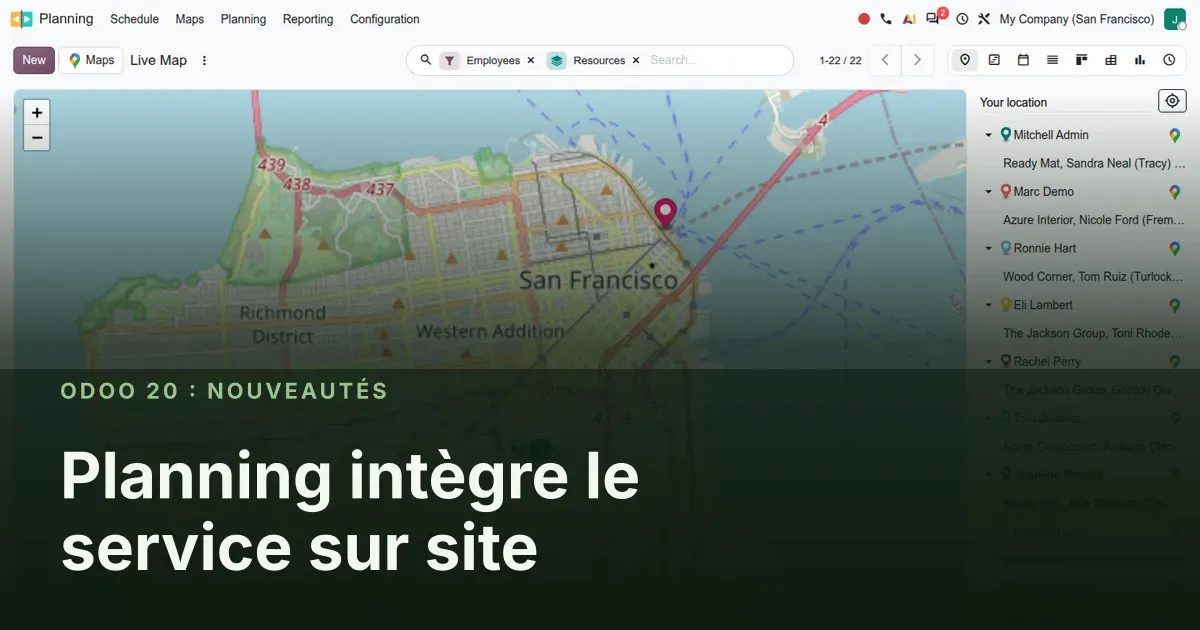
Task: Click the Live Map breadcrumb title
Action: tap(158, 60)
